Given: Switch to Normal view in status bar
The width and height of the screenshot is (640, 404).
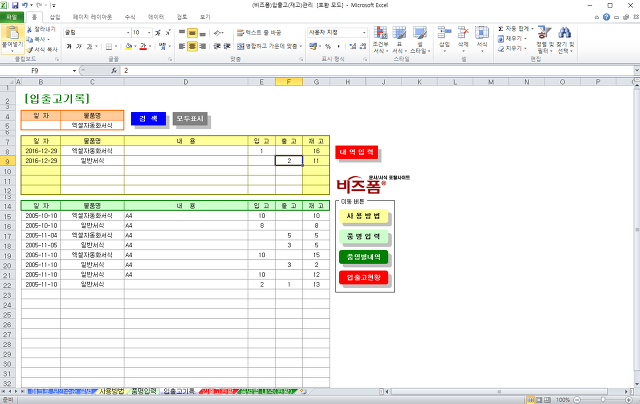Looking at the screenshot, I should point(531,400).
